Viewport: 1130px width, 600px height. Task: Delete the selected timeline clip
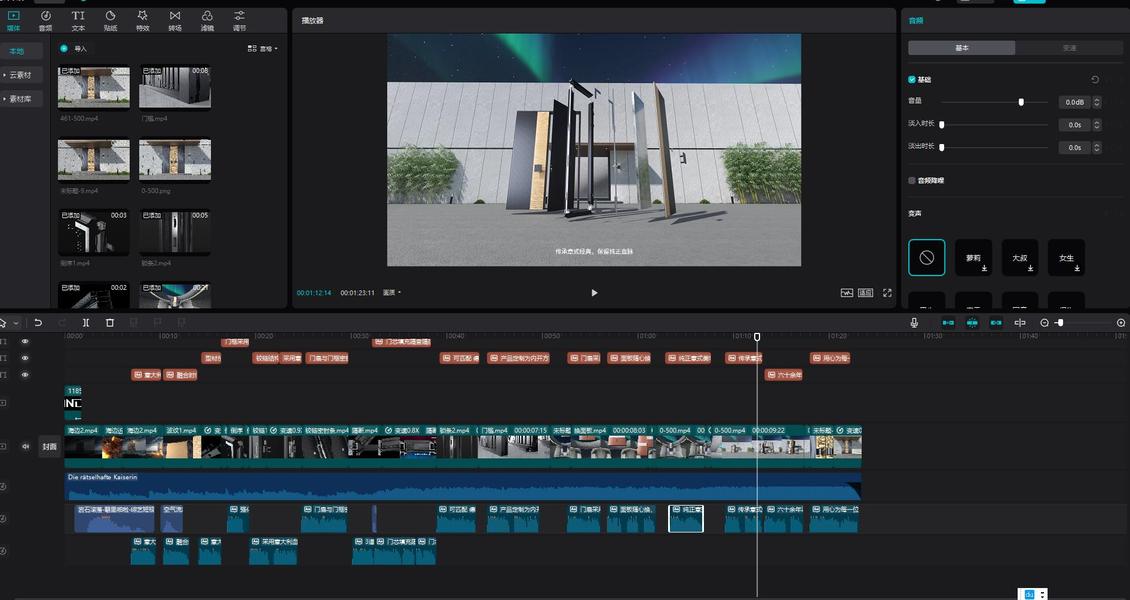pyautogui.click(x=110, y=323)
